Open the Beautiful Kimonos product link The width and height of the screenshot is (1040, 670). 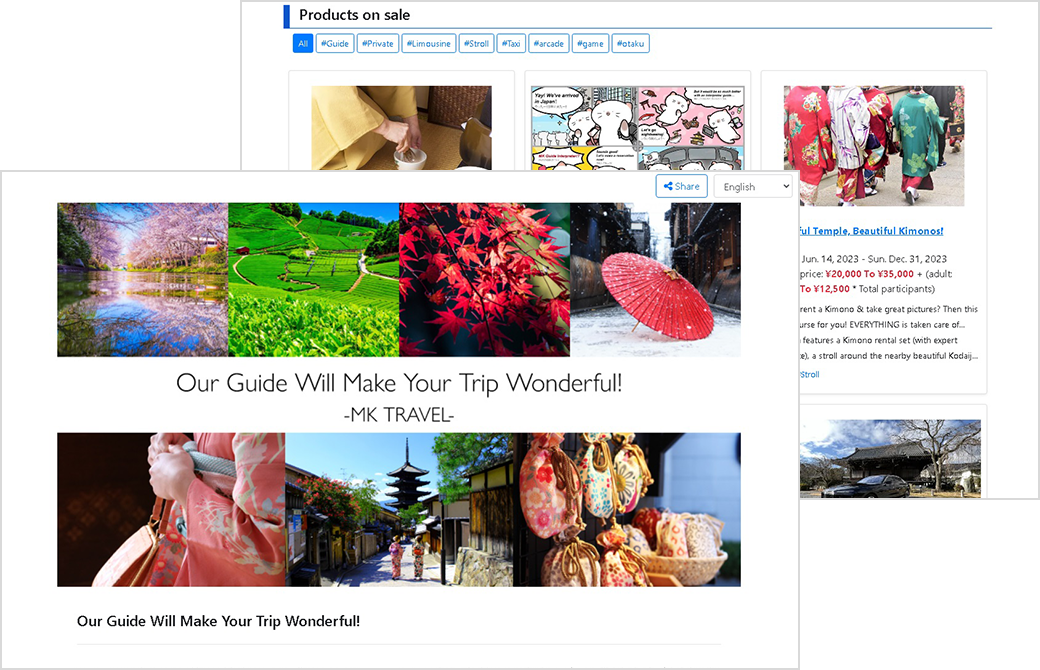(x=872, y=231)
